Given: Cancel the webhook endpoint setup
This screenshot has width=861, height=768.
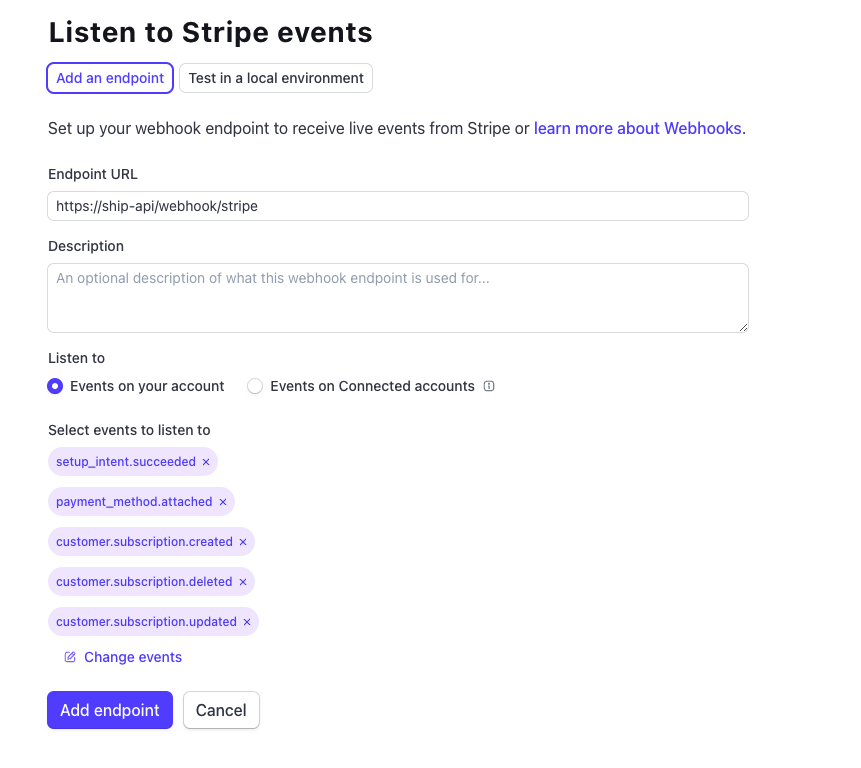Looking at the screenshot, I should (221, 710).
